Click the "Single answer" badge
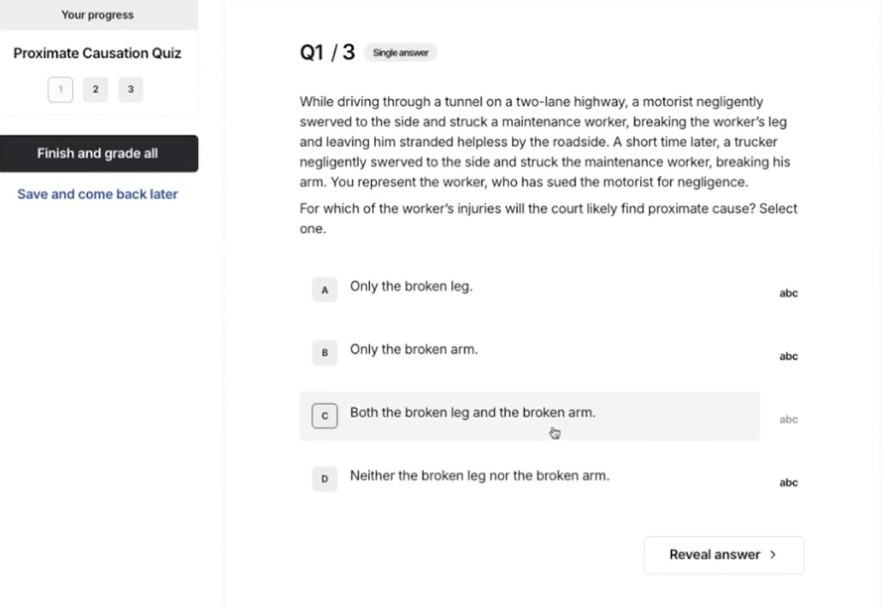Image resolution: width=883 pixels, height=607 pixels. [x=400, y=53]
